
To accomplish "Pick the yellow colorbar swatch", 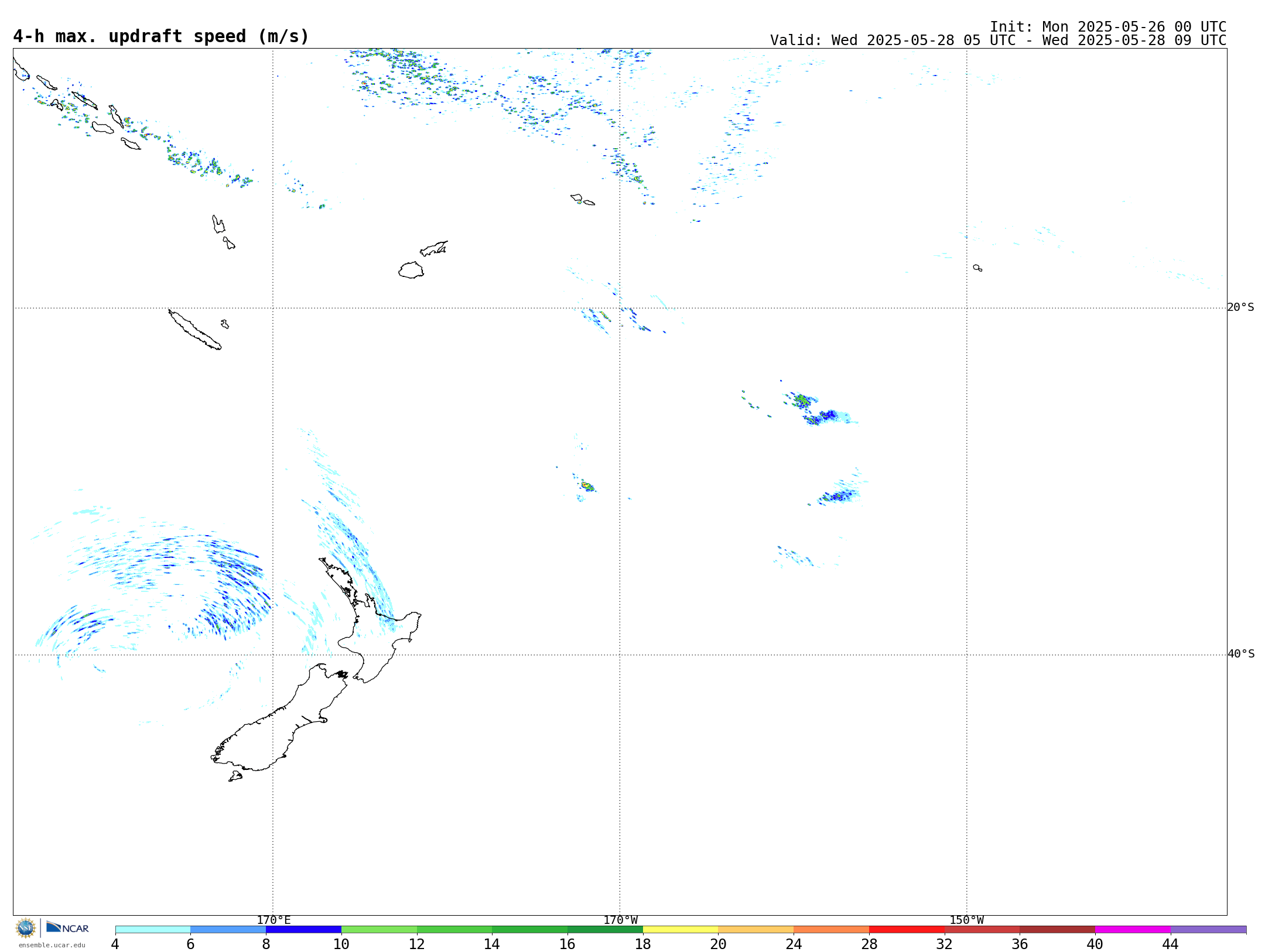I will click(681, 930).
